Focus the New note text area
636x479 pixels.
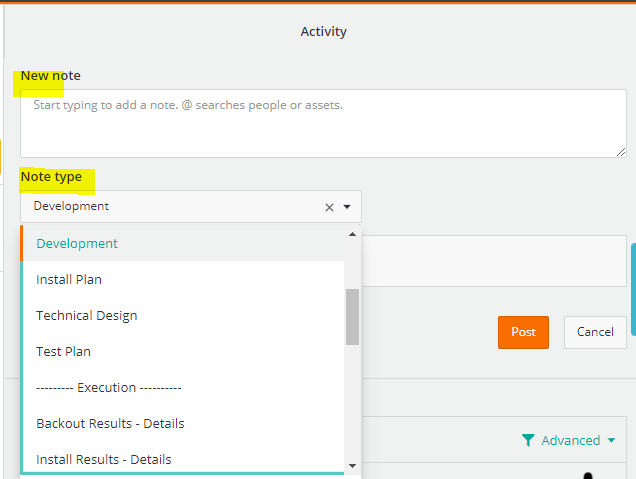(322, 122)
